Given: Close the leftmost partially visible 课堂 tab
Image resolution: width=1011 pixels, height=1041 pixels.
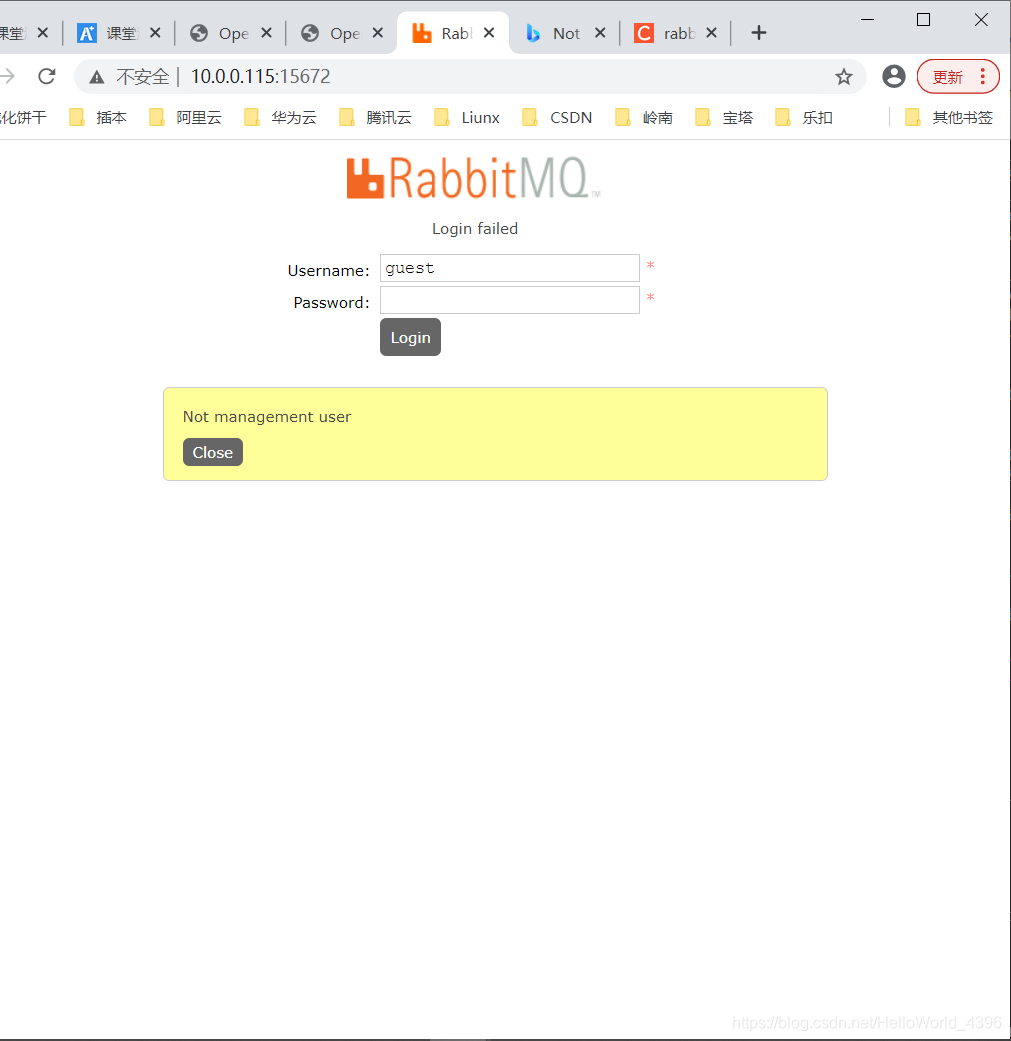Looking at the screenshot, I should point(43,33).
